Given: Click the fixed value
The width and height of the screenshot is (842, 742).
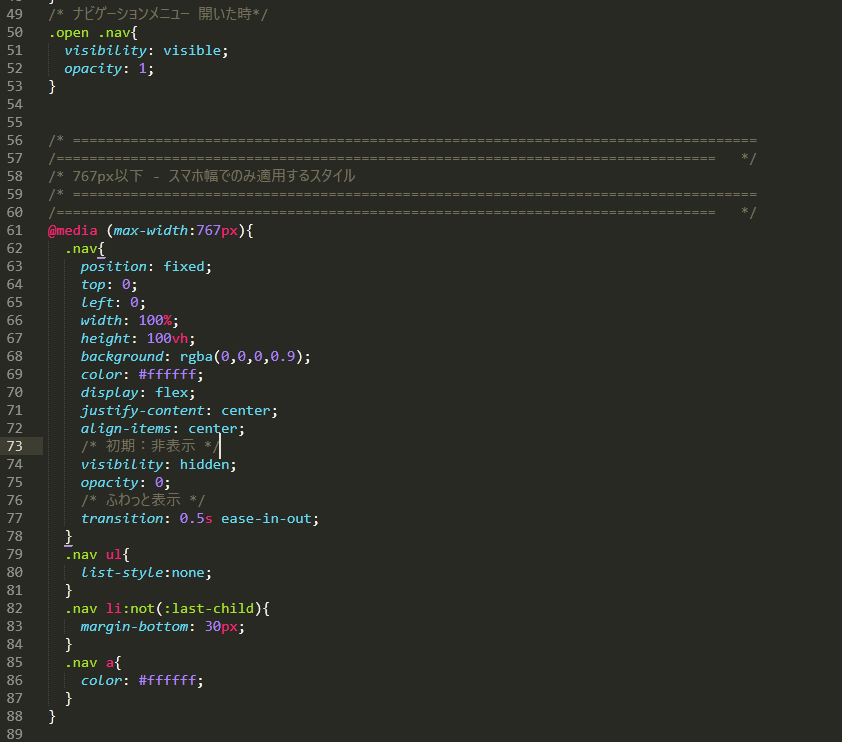Looking at the screenshot, I should 184,267.
